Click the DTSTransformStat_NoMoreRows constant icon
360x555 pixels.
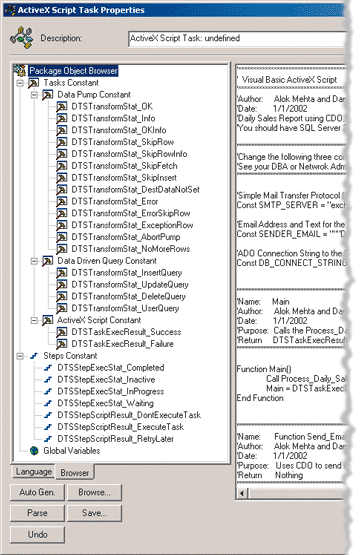point(62,249)
